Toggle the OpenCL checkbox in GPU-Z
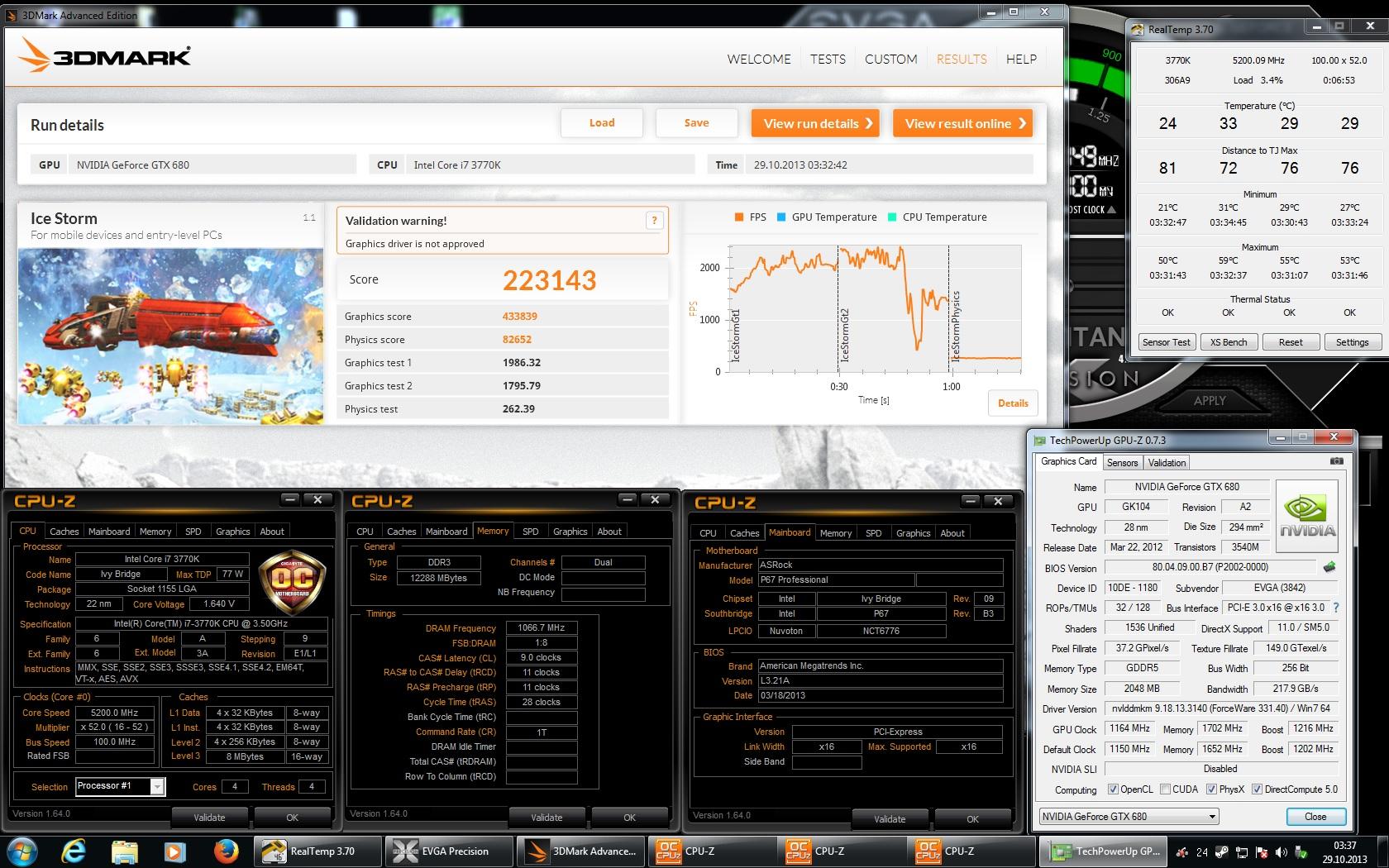 [x=1112, y=789]
